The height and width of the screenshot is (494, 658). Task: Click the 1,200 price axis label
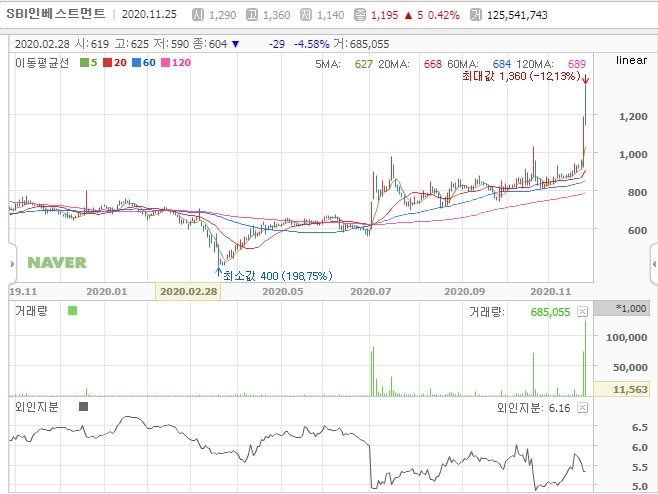(633, 117)
